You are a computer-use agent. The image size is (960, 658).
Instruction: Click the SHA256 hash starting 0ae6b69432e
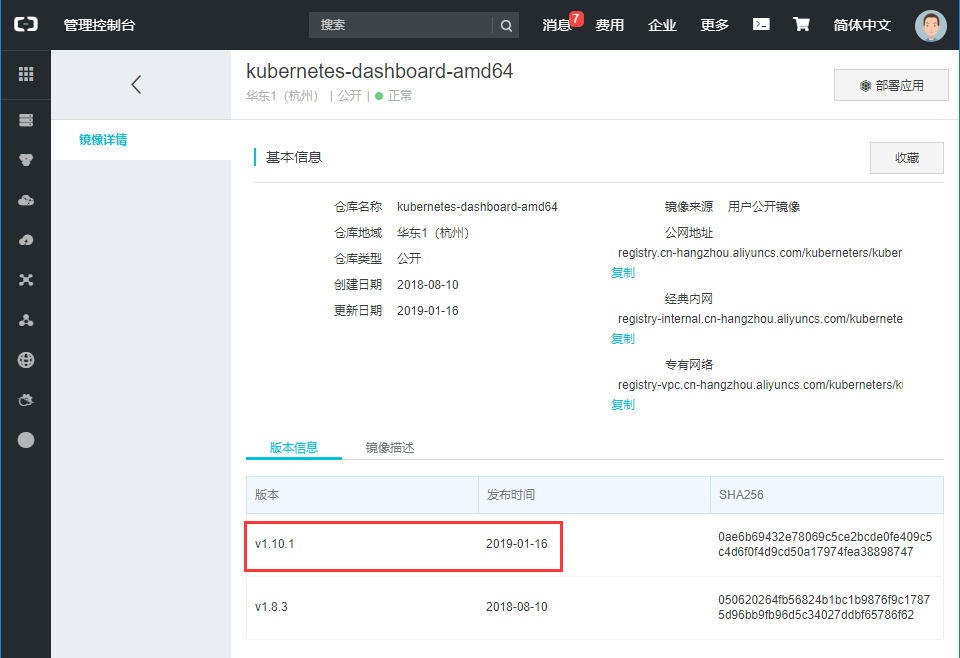pos(825,544)
